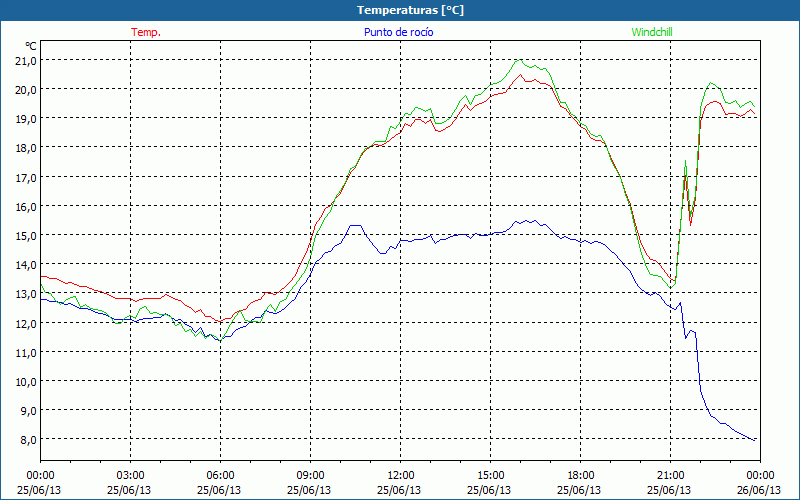The height and width of the screenshot is (500, 800).
Task: Click the 15:00 time axis label
Action: (491, 476)
